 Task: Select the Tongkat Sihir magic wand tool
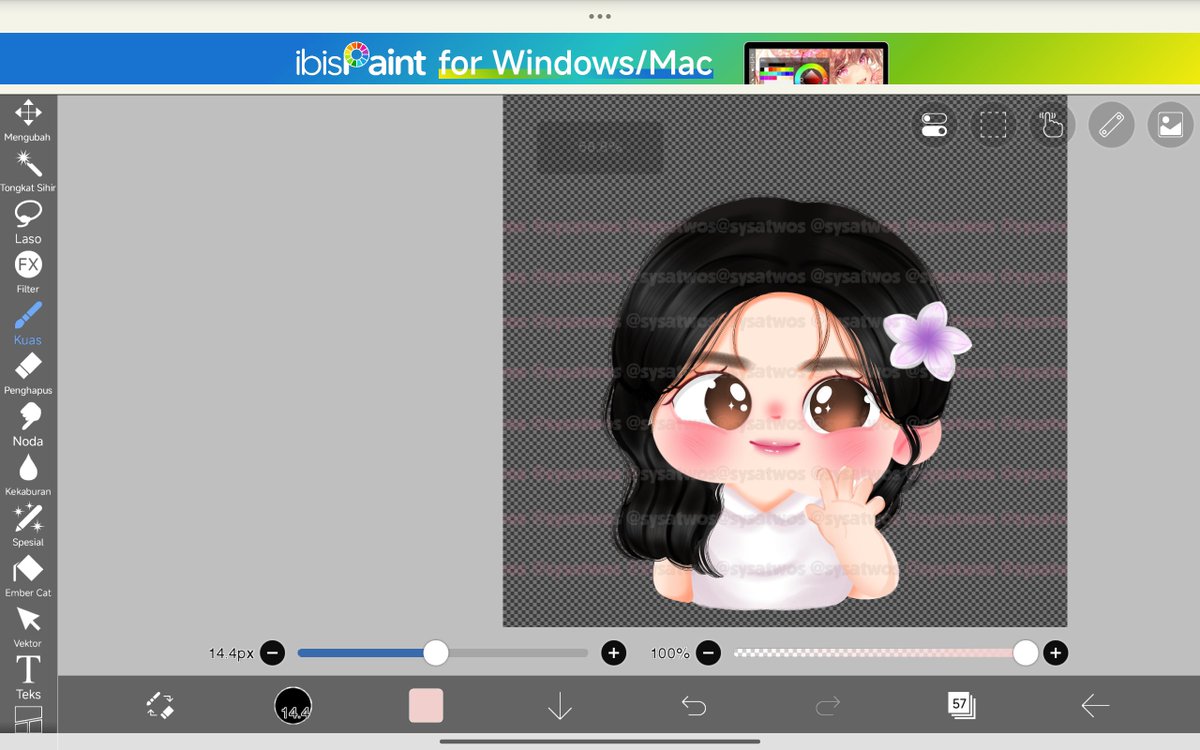point(28,171)
